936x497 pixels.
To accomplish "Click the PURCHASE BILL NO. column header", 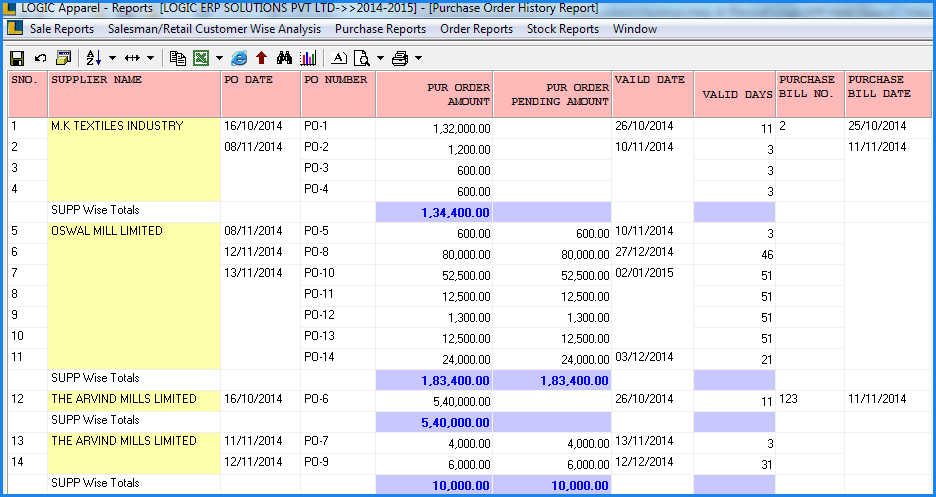I will click(x=810, y=94).
